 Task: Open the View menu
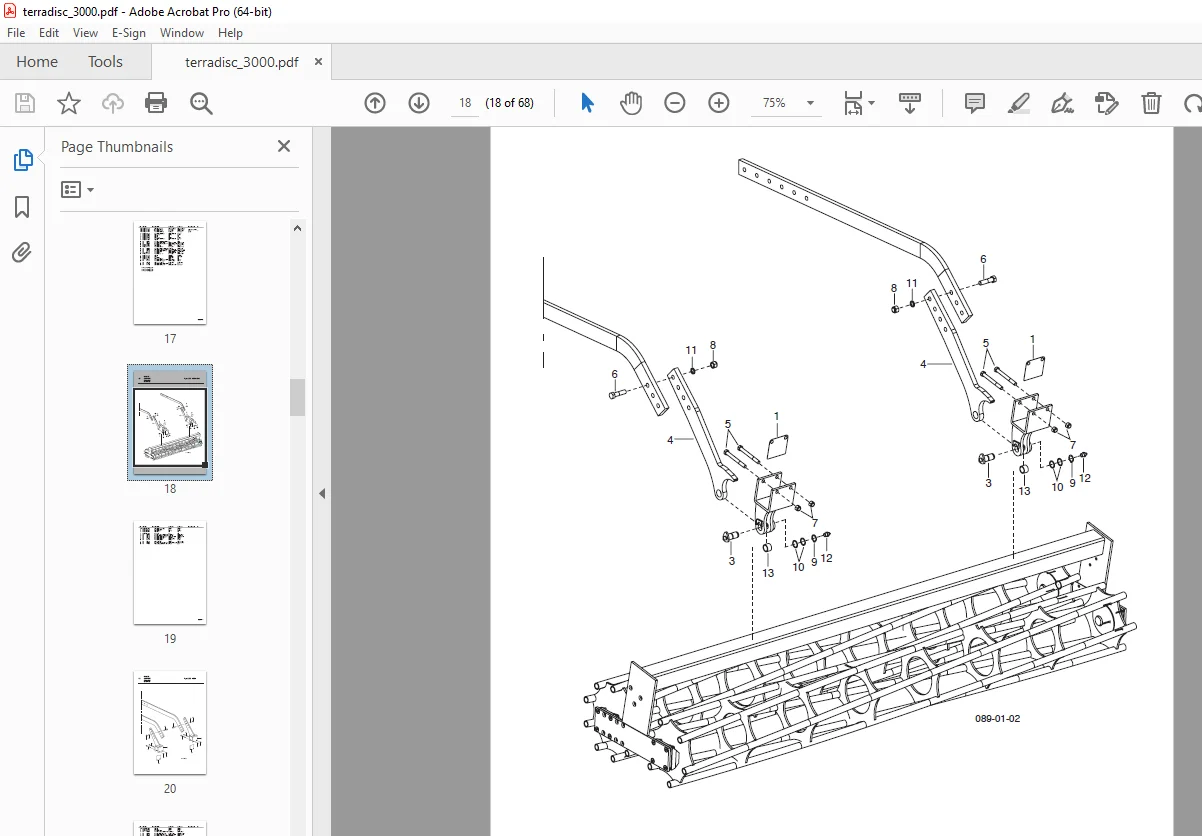(x=86, y=33)
